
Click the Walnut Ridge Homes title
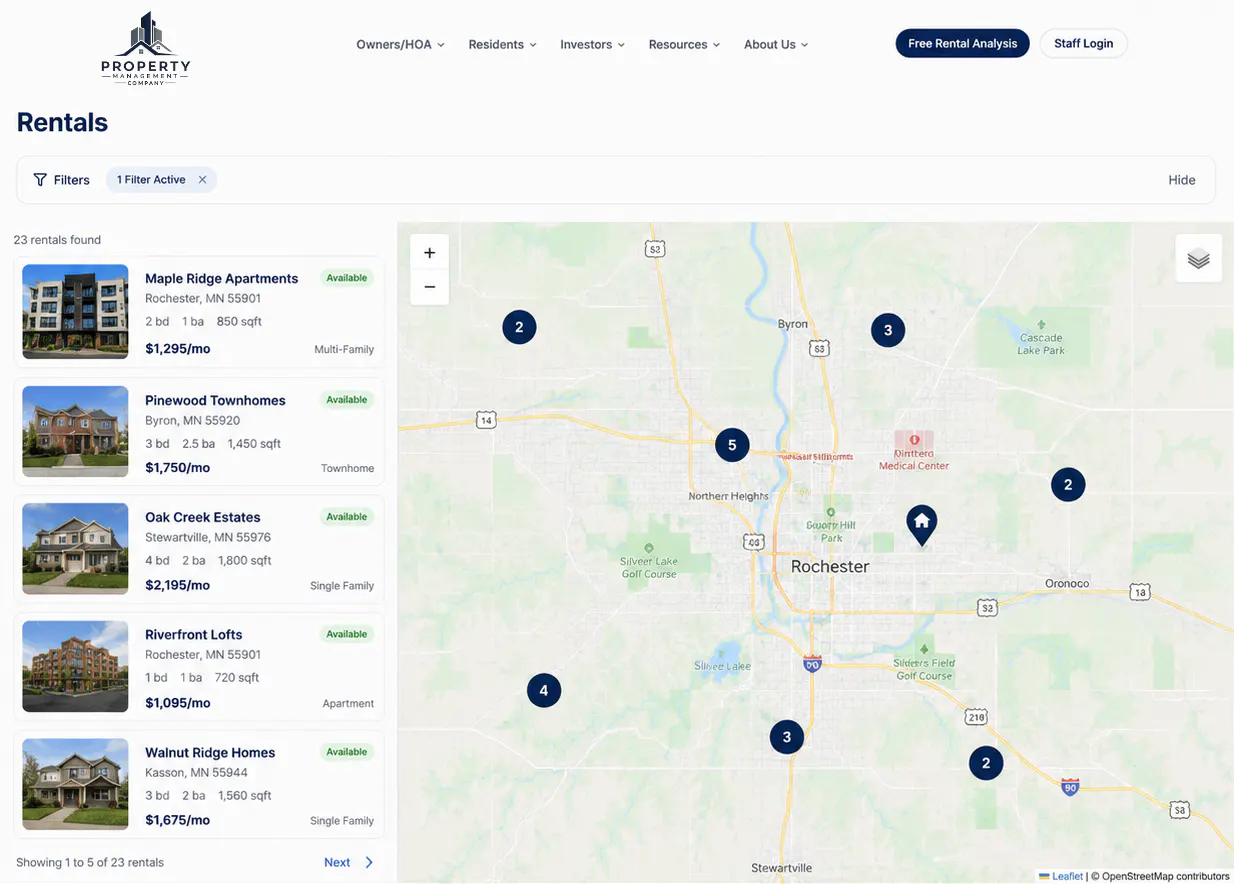210,753
